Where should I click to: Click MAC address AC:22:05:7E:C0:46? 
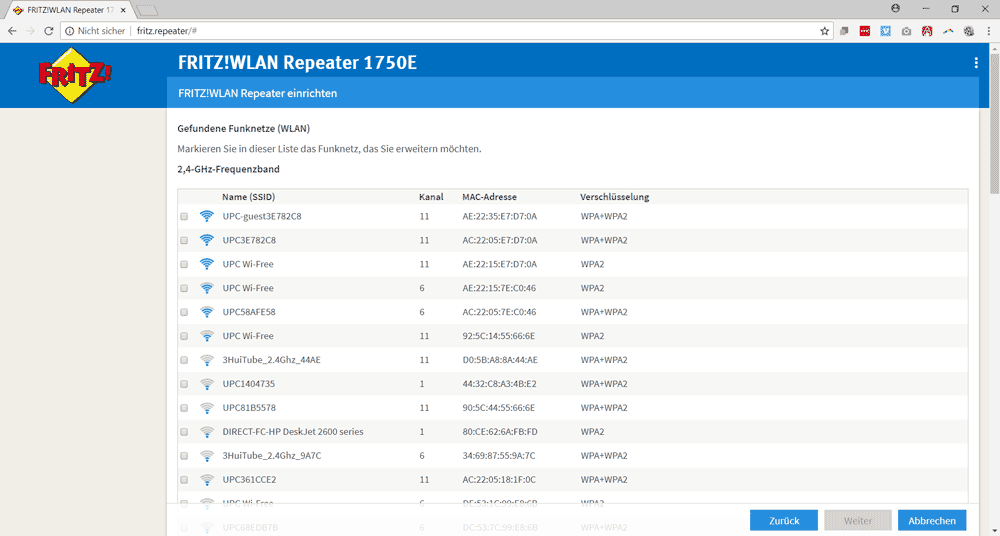click(x=499, y=312)
